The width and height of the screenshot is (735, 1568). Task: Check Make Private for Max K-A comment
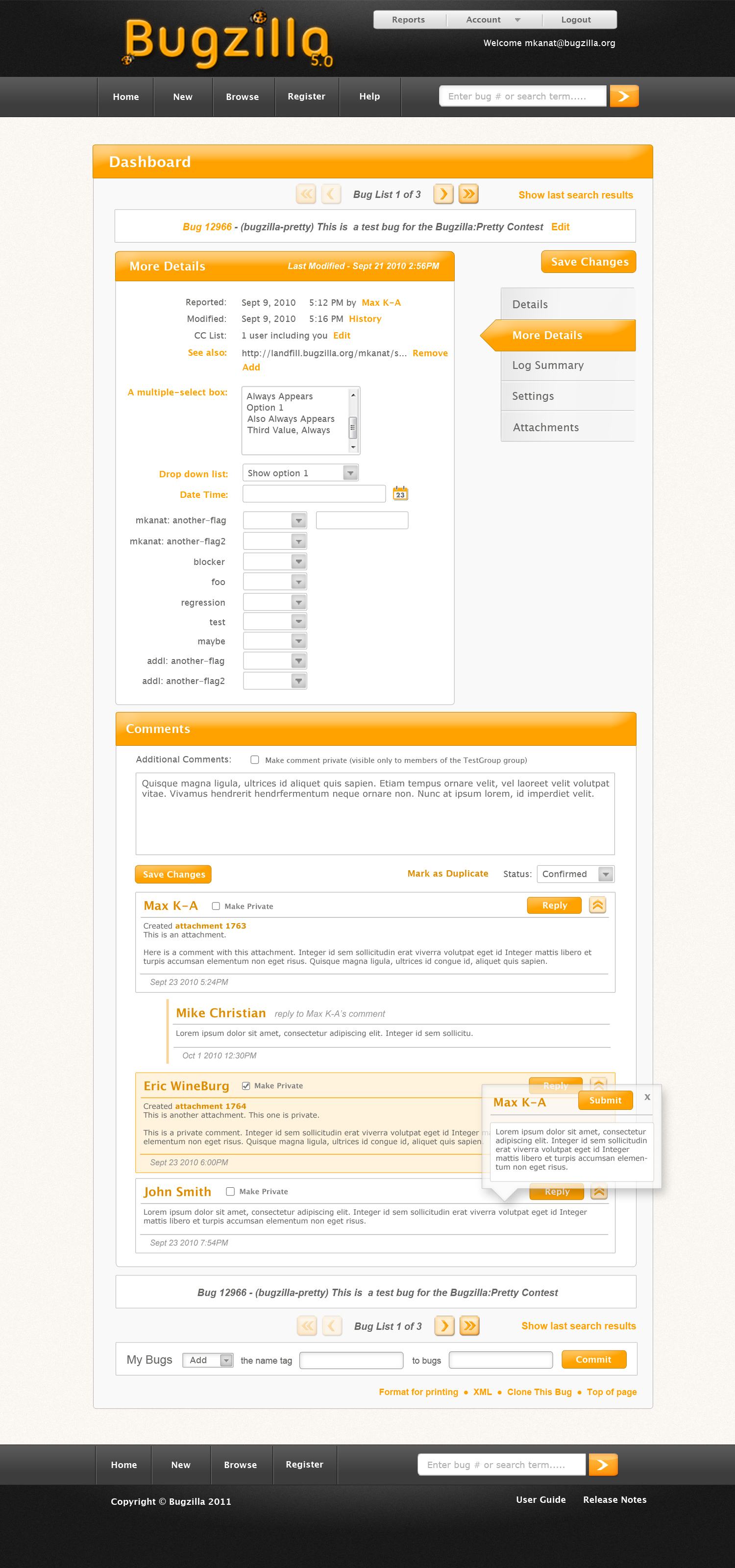click(x=216, y=906)
